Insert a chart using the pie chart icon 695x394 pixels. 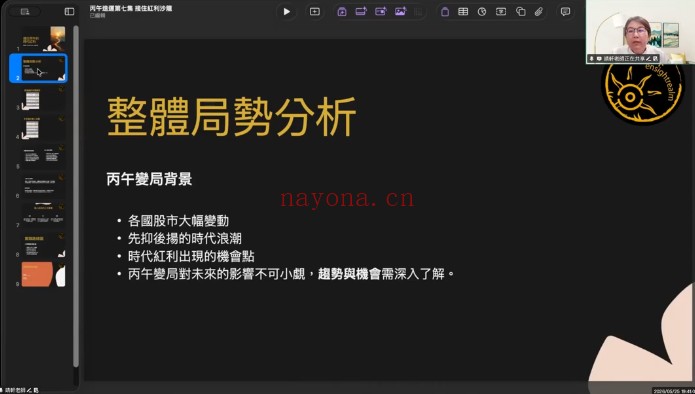pyautogui.click(x=482, y=12)
